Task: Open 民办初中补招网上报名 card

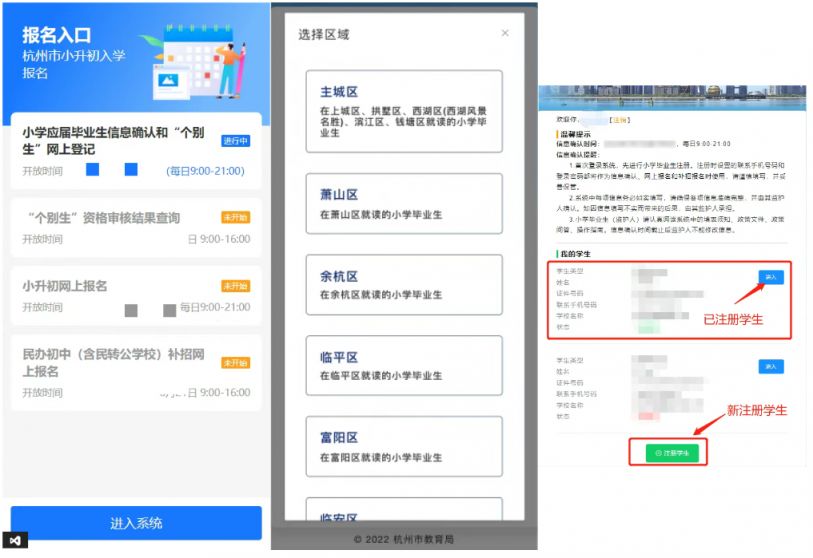Action: (x=135, y=372)
